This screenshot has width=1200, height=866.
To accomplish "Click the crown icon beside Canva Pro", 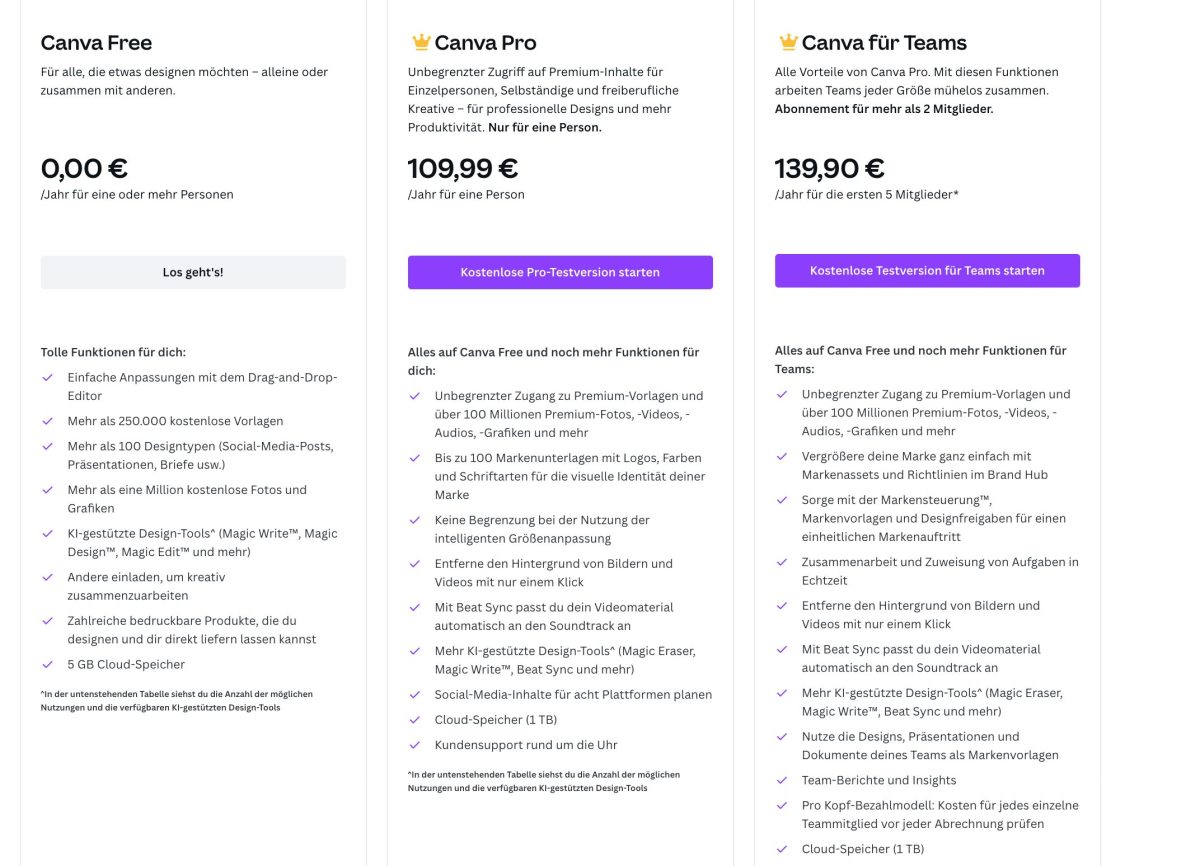I will click(421, 42).
